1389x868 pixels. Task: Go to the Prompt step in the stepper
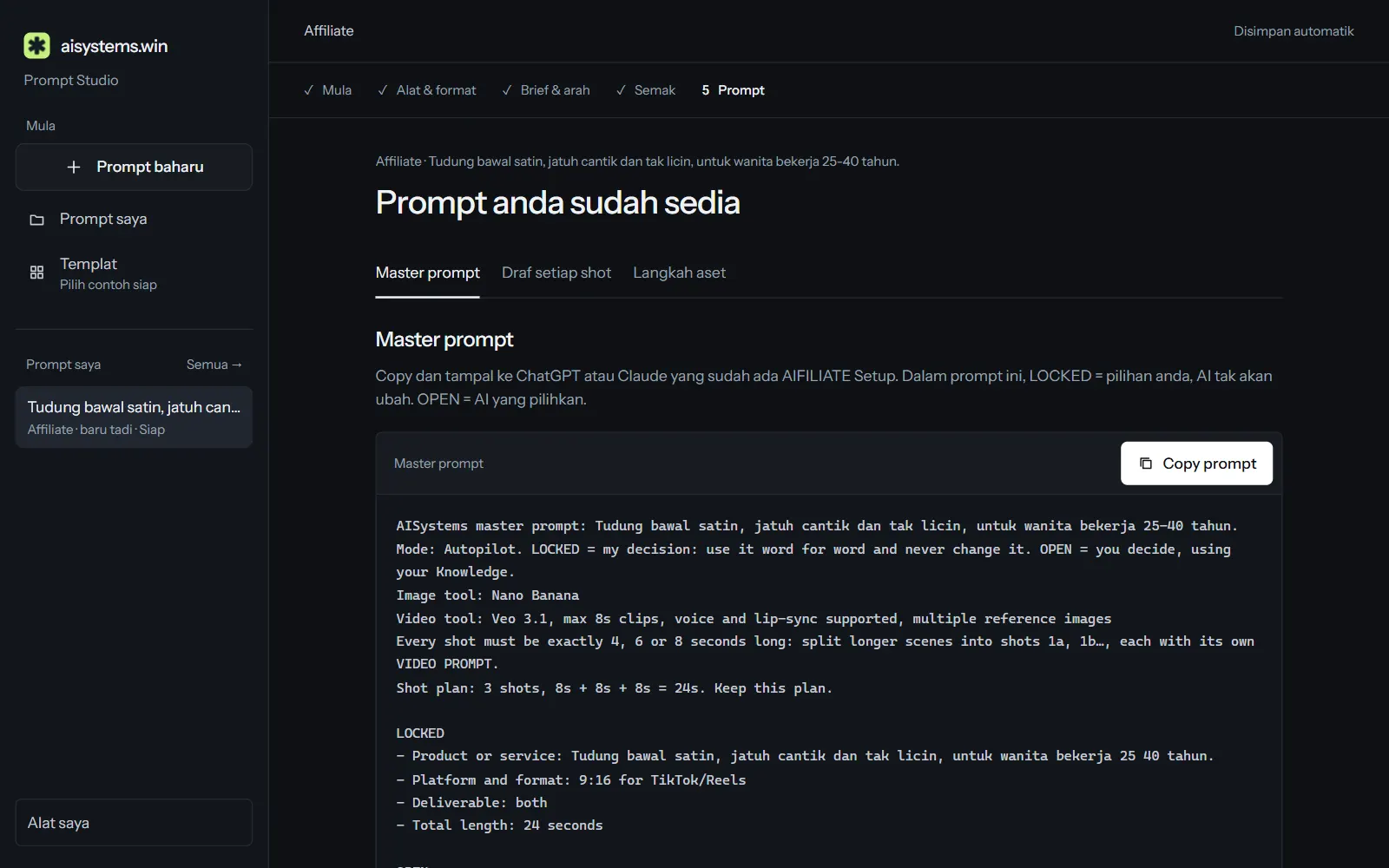733,90
